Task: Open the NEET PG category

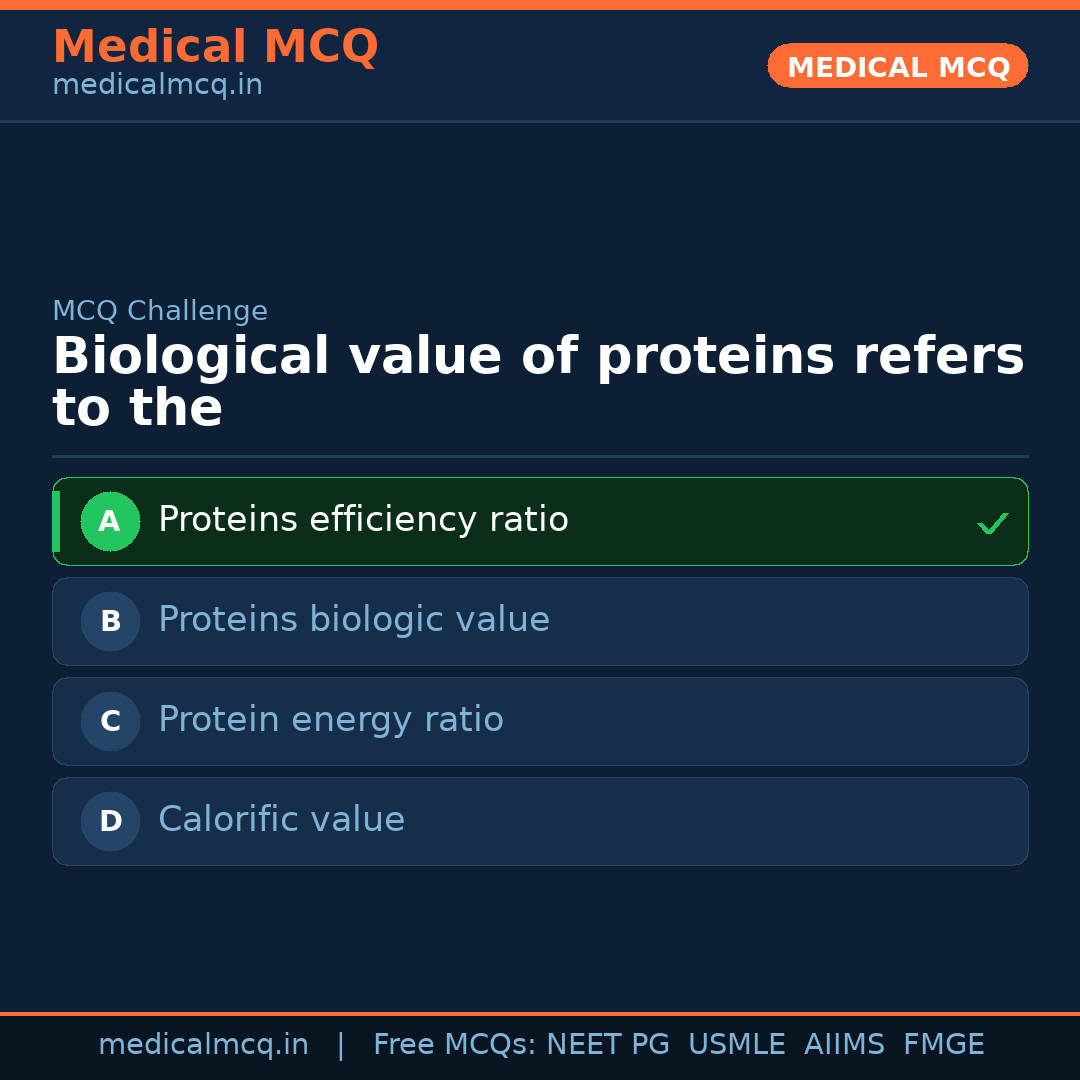Action: (607, 1043)
